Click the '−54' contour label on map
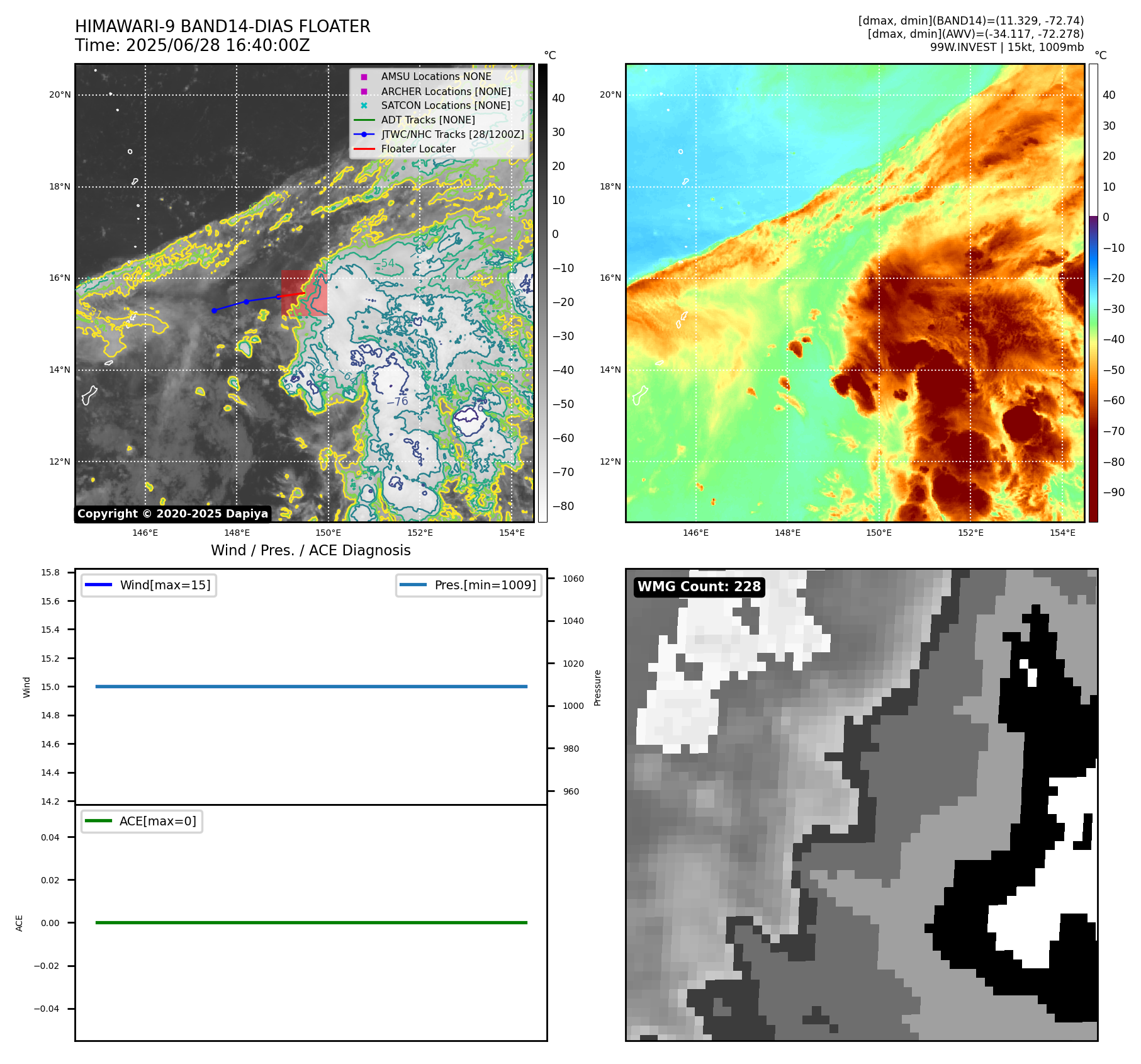The image size is (1141, 1064). [385, 263]
